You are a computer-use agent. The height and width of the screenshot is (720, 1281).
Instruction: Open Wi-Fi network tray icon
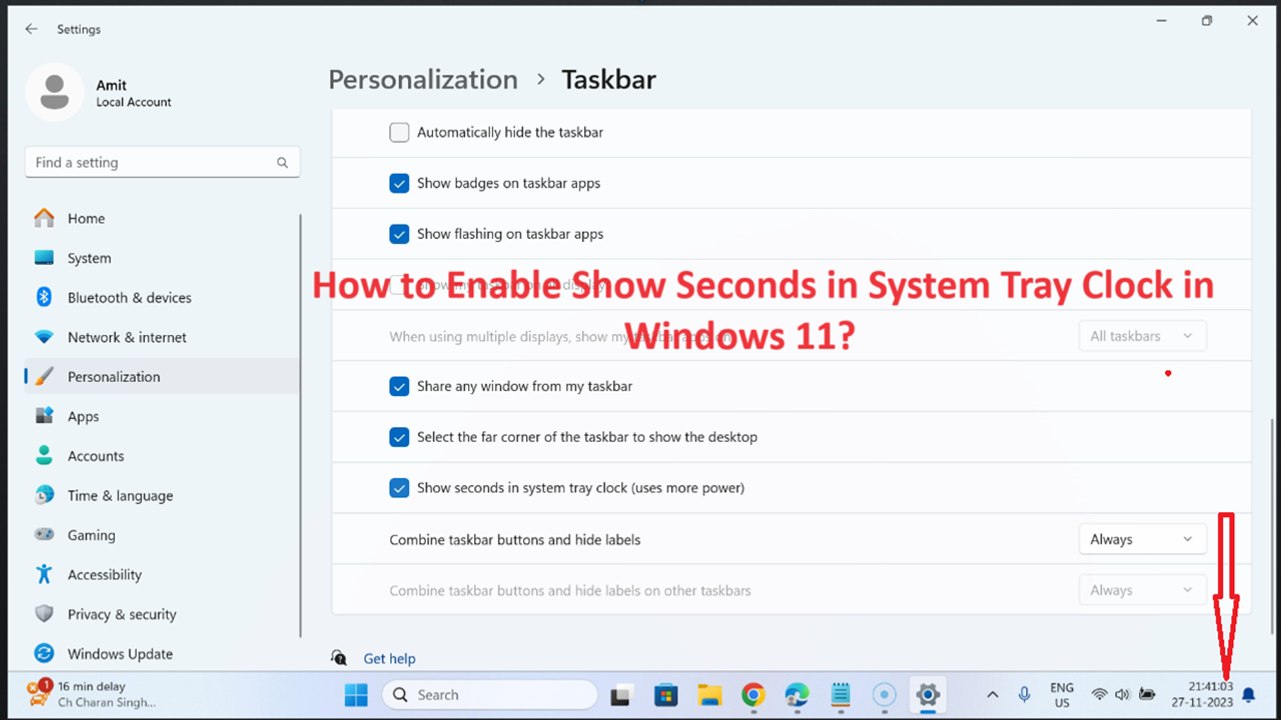pyautogui.click(x=1100, y=694)
